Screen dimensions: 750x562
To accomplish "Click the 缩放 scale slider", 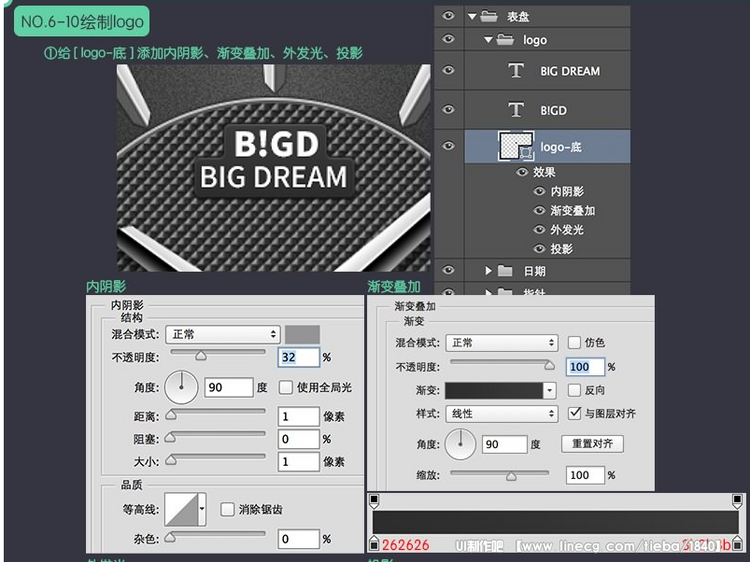I will (499, 474).
